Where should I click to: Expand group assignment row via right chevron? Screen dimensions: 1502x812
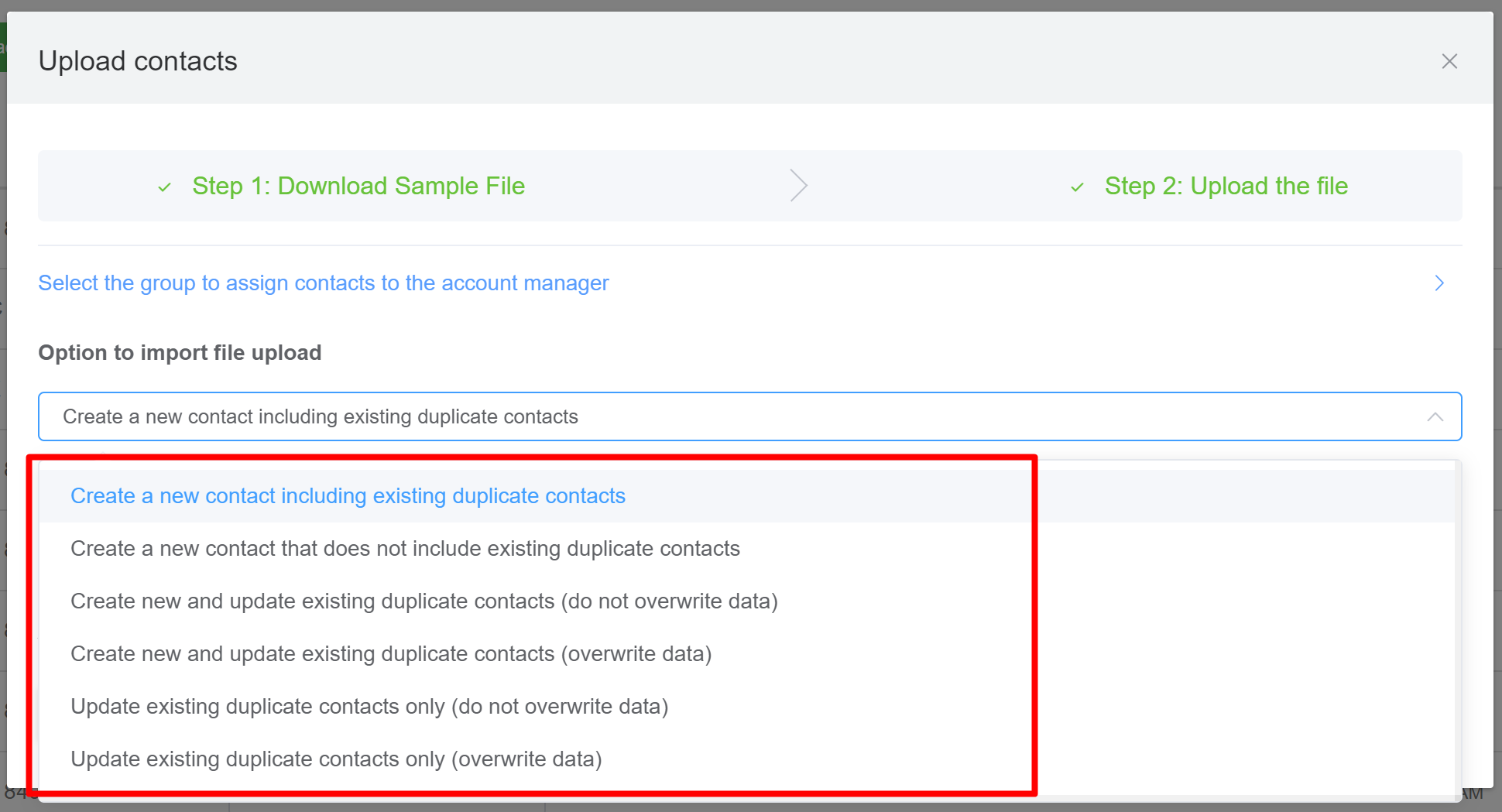coord(1439,283)
